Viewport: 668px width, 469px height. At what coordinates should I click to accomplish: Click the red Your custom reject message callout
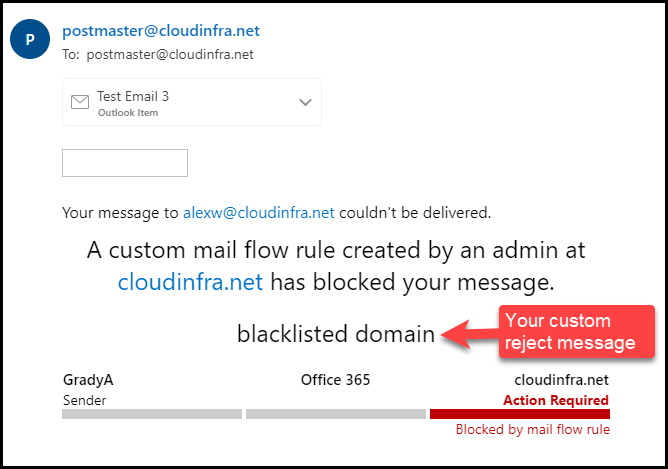577,331
